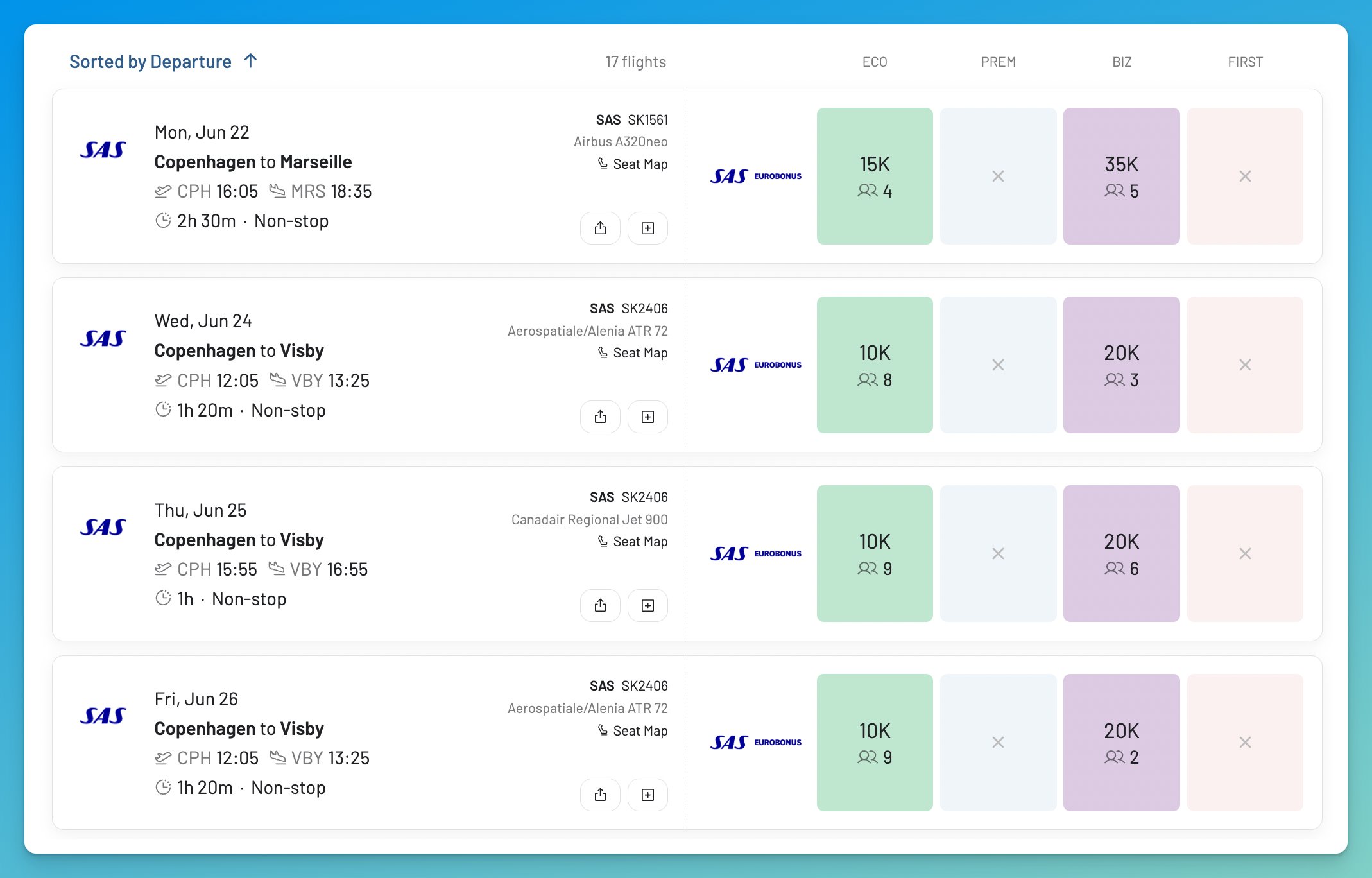Choose 20K business fare with 3 seats

point(1121,365)
